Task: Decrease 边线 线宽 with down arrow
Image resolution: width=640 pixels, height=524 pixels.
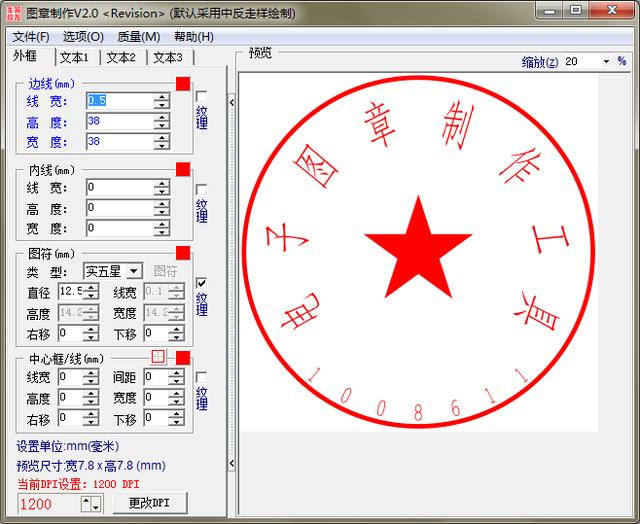Action: coord(162,104)
